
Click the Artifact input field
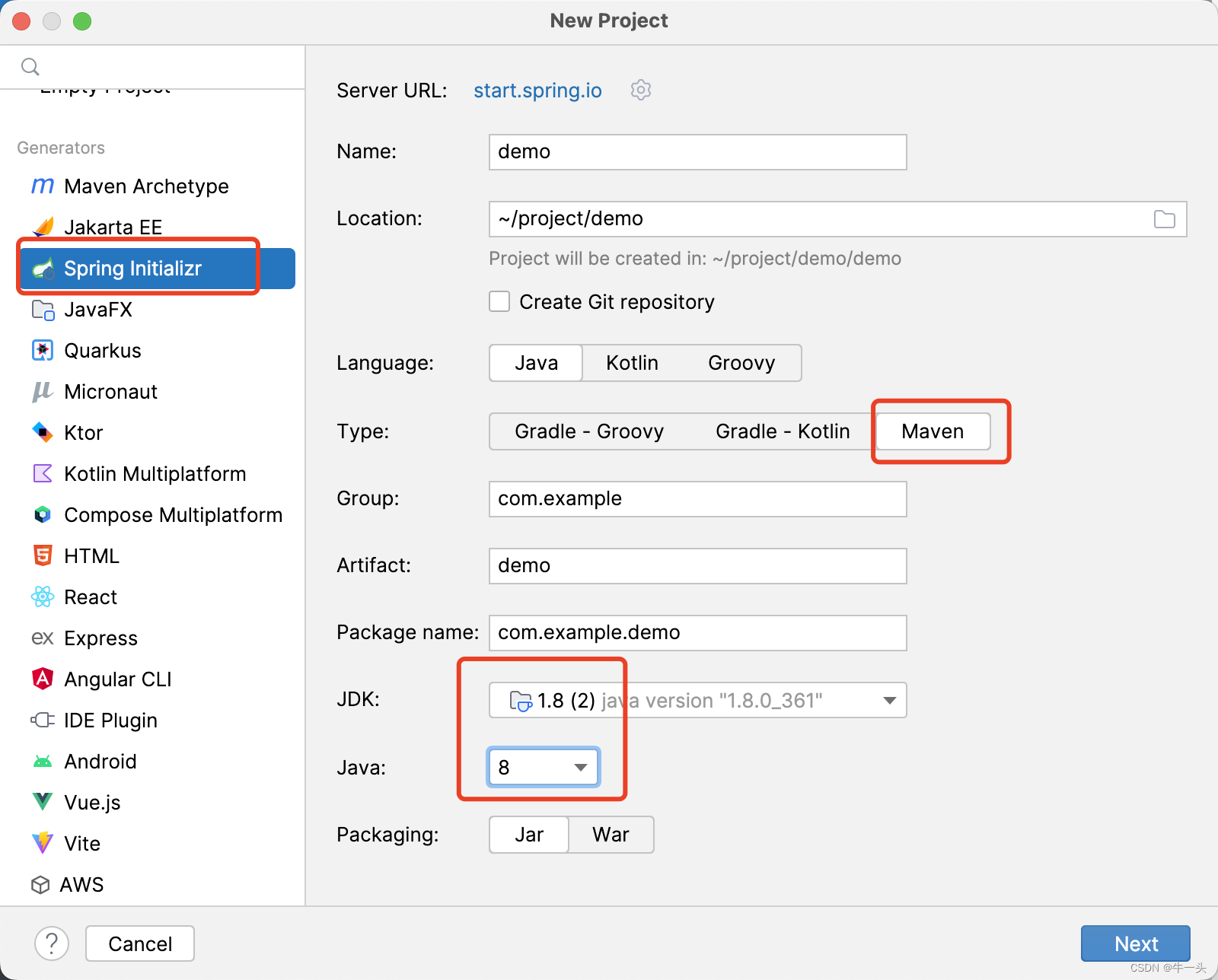[697, 565]
